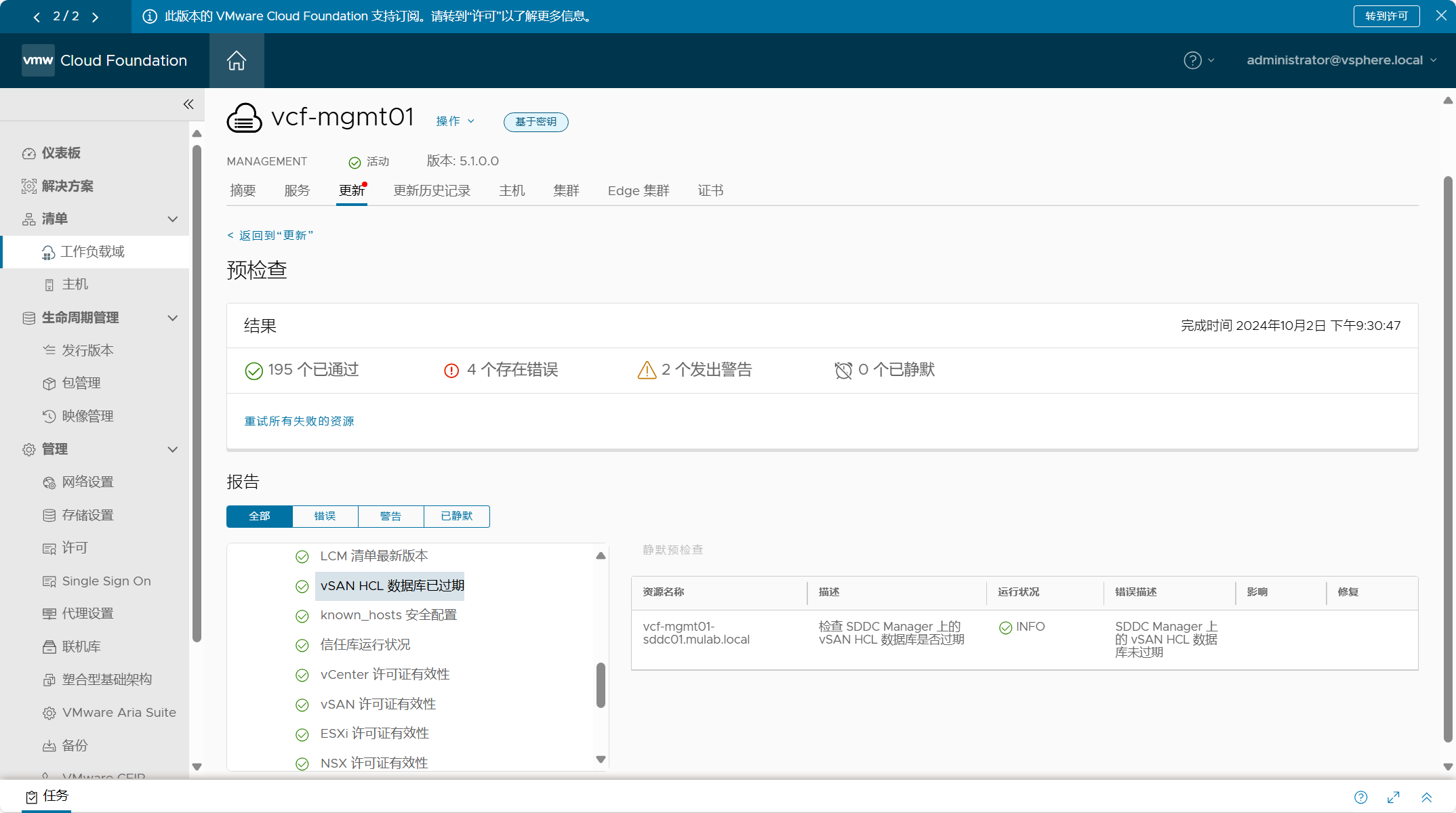Select 工作负载域 in sidebar
The height and width of the screenshot is (813, 1456).
click(93, 252)
